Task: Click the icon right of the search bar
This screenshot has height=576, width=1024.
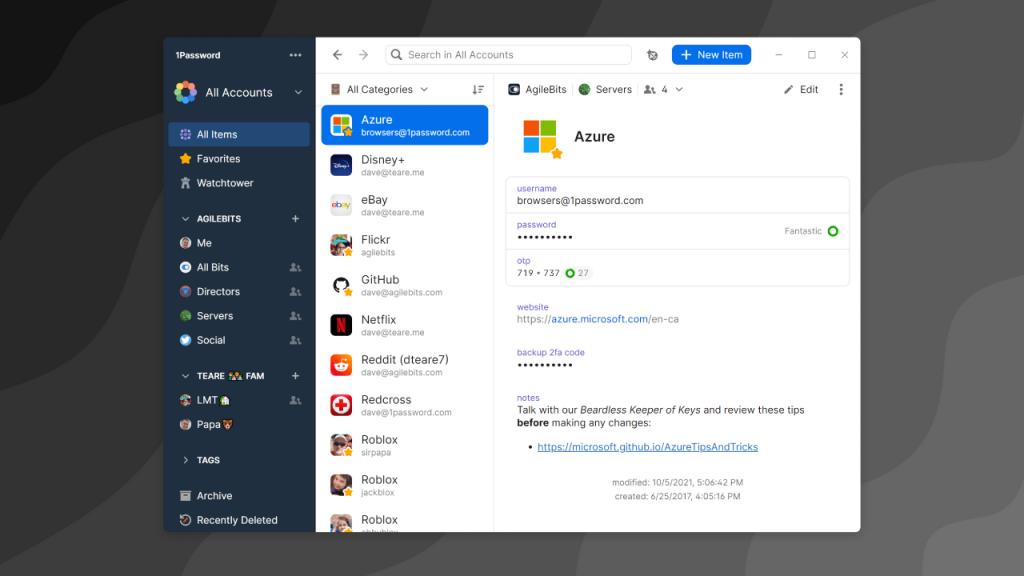Action: tap(652, 55)
